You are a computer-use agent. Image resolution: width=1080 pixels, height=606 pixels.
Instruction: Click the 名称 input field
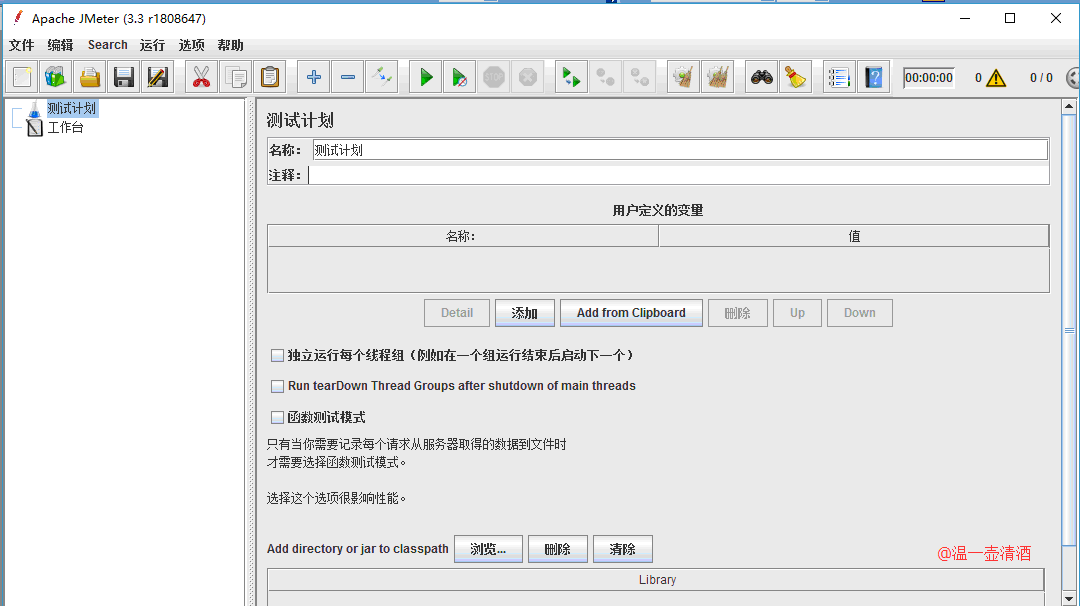(680, 150)
